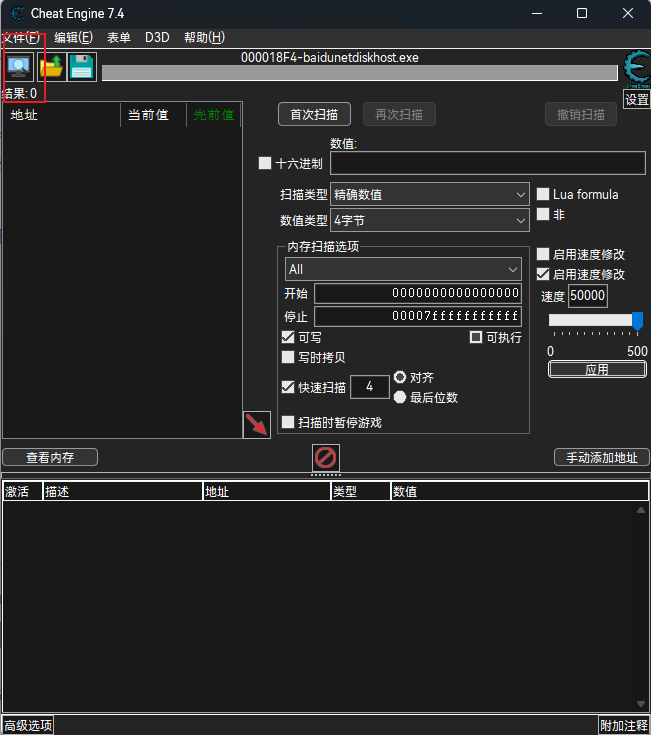Image resolution: width=651 pixels, height=735 pixels.
Task: Click the 查看内存 memory view button
Action: (x=50, y=458)
